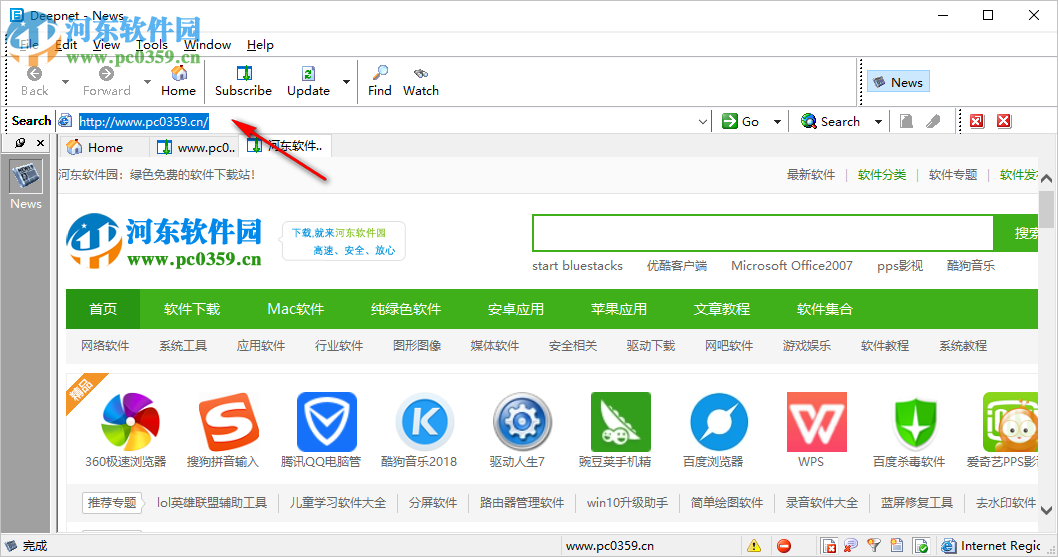Click the Search globe button
The image size is (1058, 557).
tap(830, 122)
